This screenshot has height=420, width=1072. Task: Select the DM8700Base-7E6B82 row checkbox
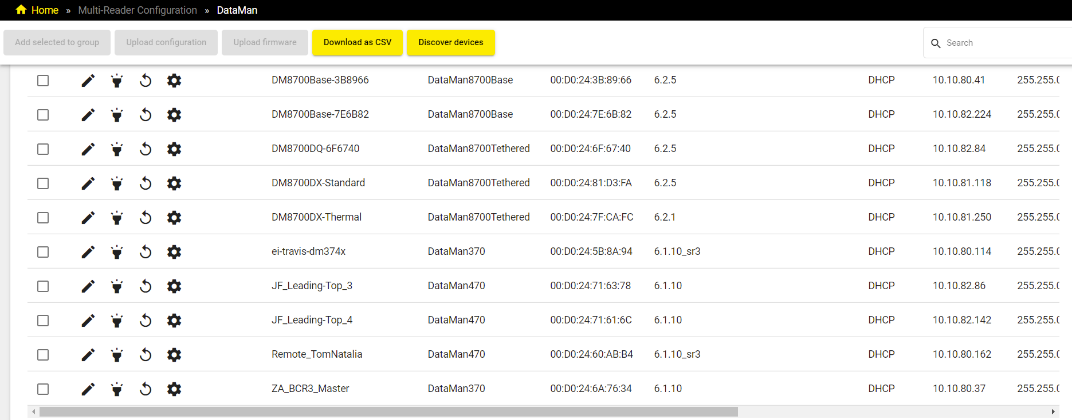(43, 115)
